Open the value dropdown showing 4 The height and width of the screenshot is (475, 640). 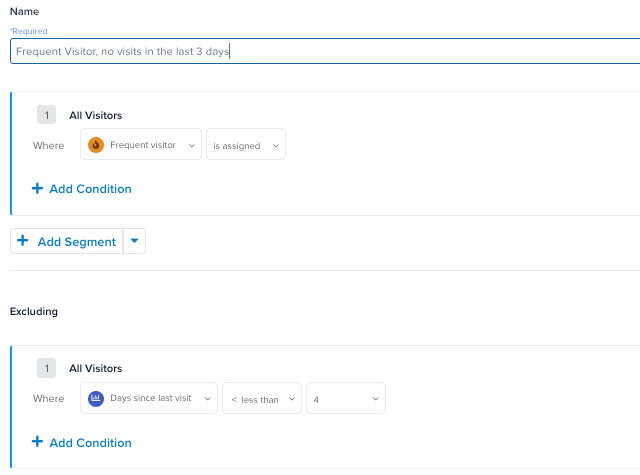[345, 399]
